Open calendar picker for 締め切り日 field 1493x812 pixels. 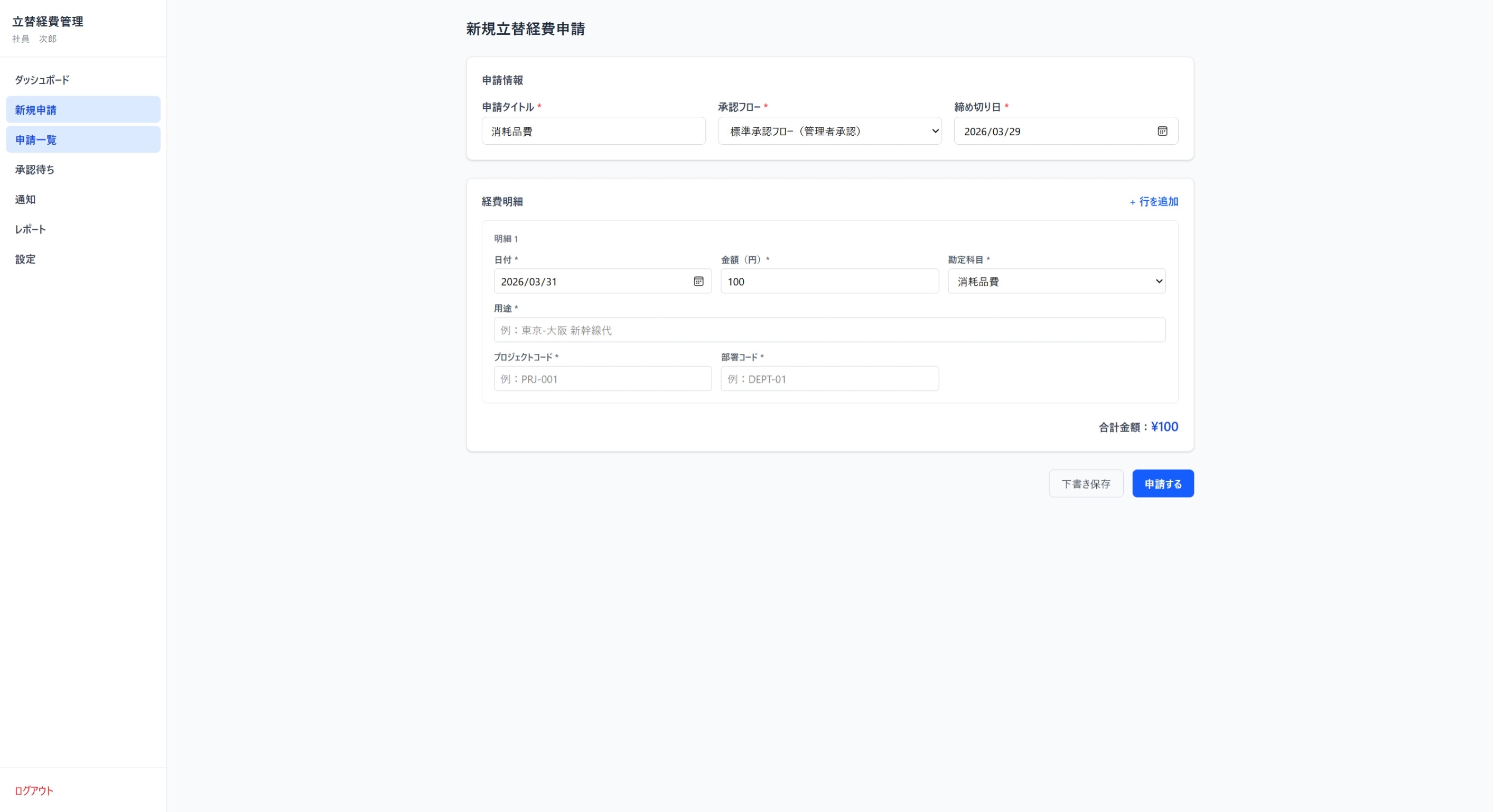1162,131
